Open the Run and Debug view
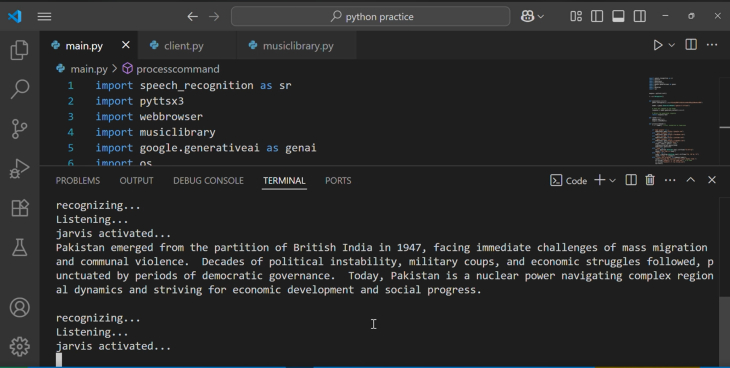The width and height of the screenshot is (730, 368). (x=20, y=168)
